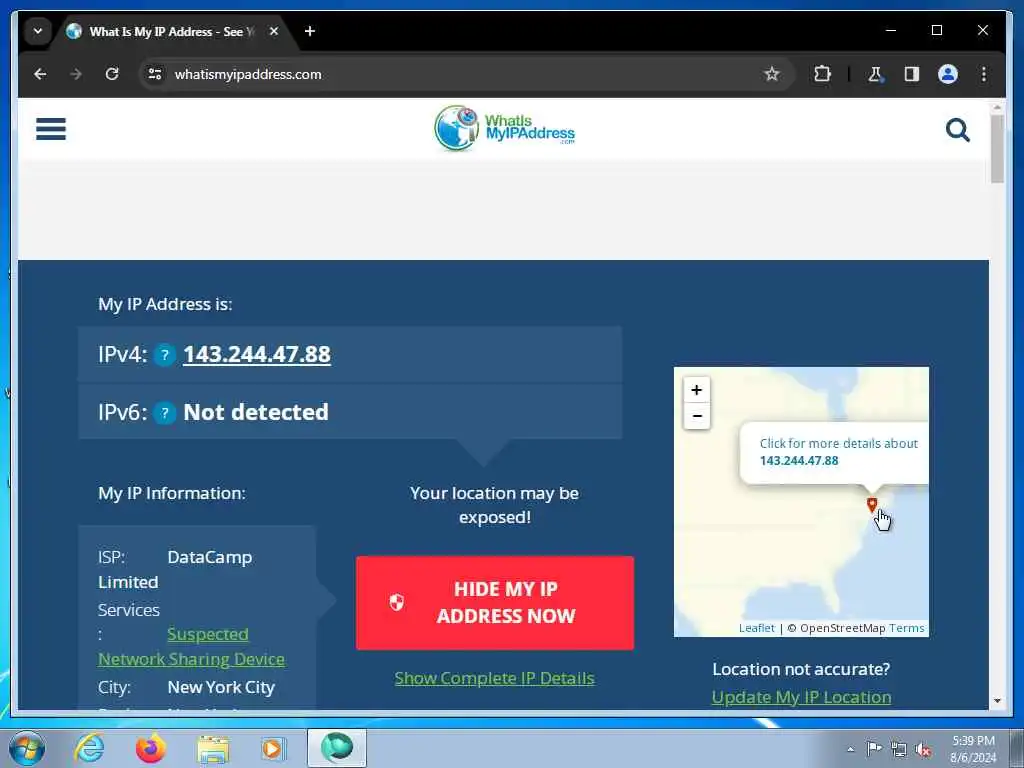Toggle the browser side panel icon
This screenshot has width=1024, height=768.
[912, 74]
